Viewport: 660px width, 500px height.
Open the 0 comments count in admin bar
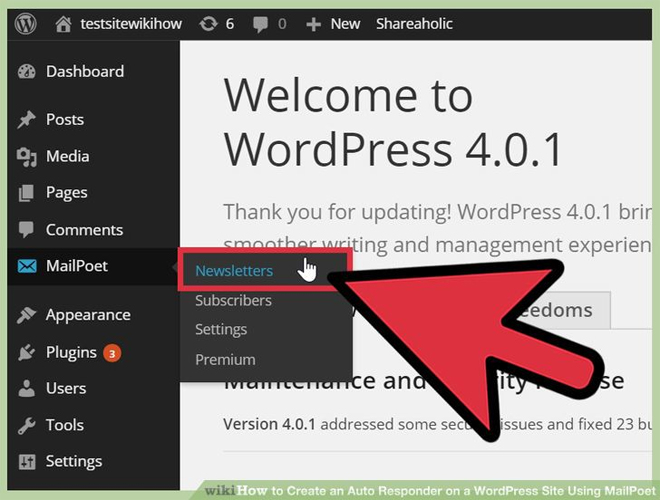(x=282, y=24)
